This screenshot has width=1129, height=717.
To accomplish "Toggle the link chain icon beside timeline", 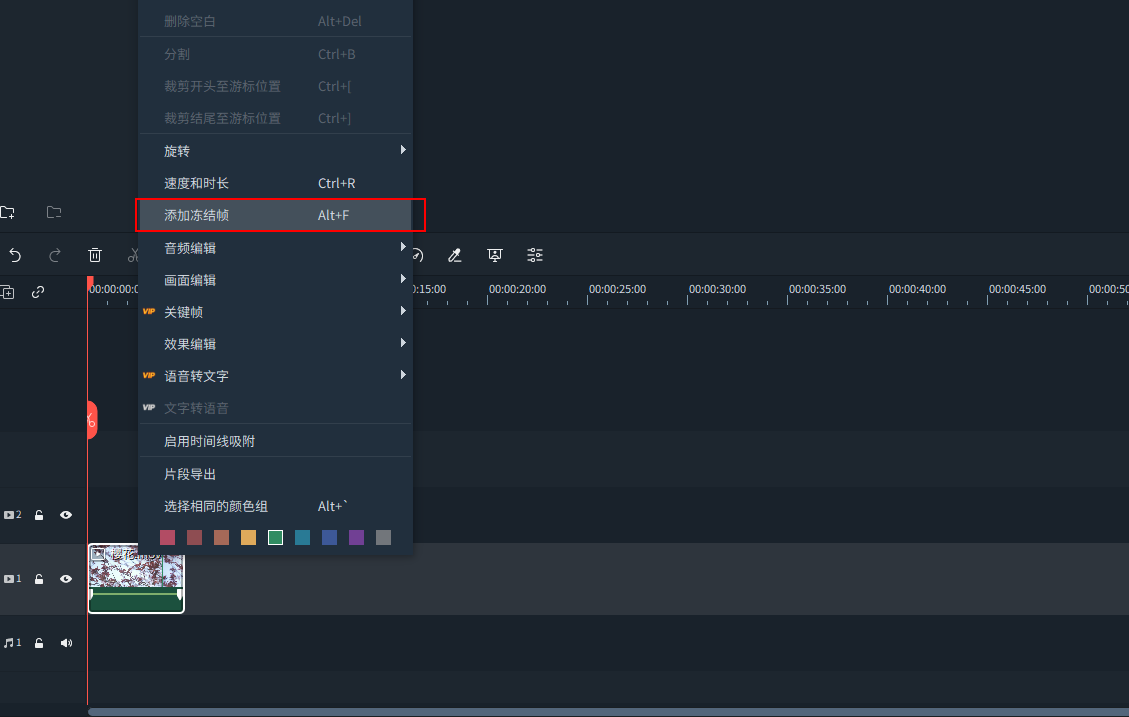I will point(38,292).
